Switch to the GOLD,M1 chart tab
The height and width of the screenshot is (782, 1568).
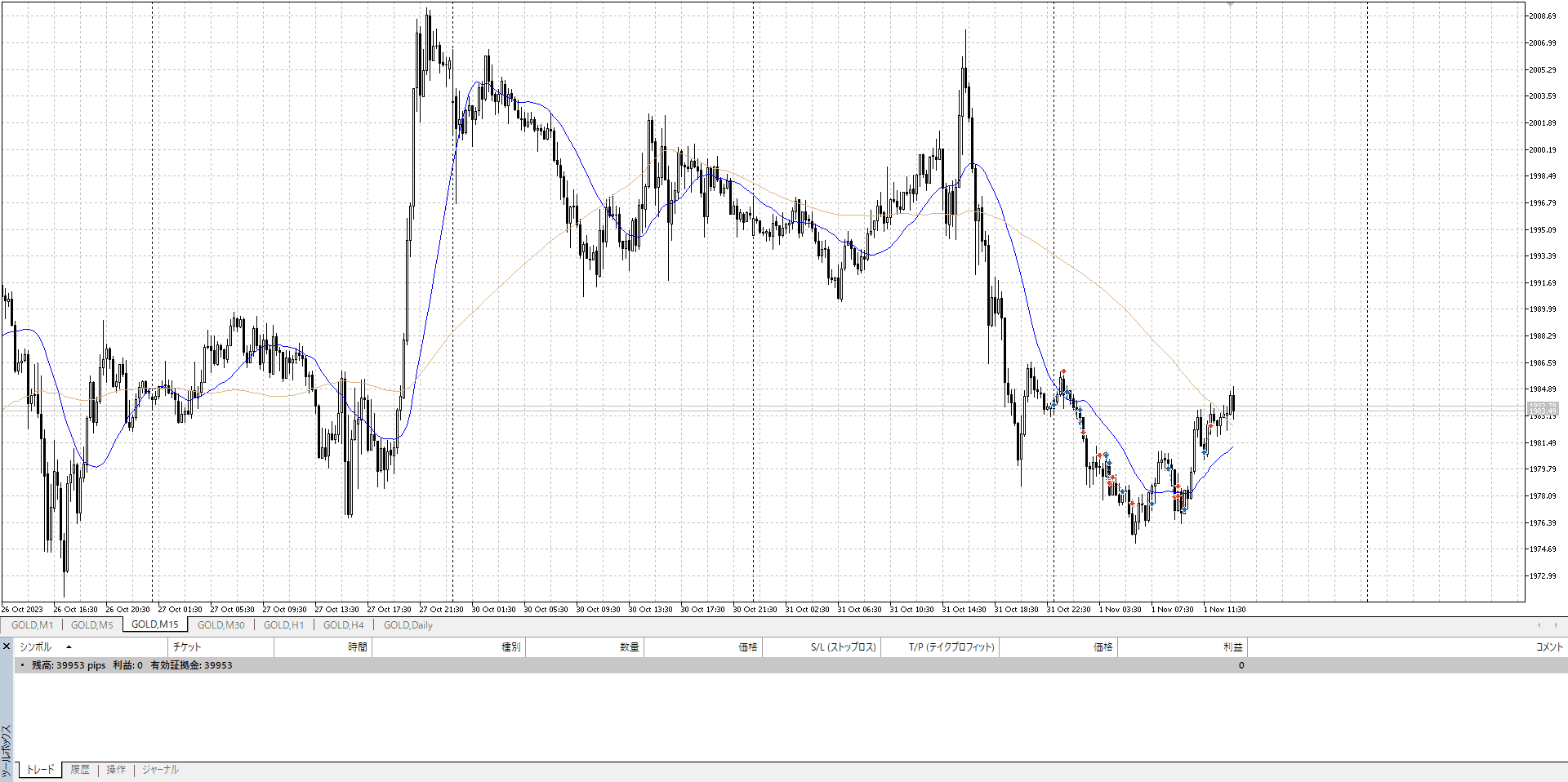pyautogui.click(x=32, y=625)
